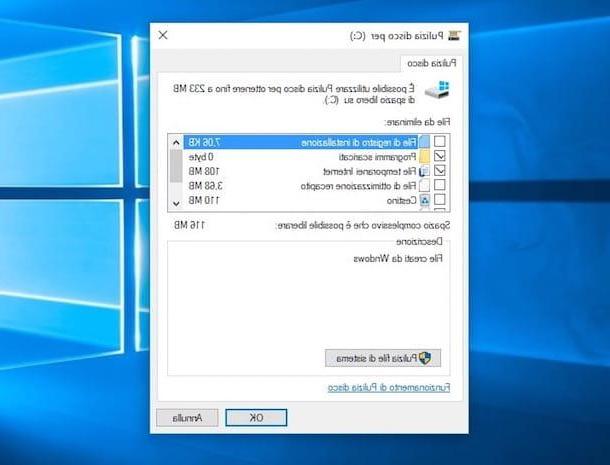The width and height of the screenshot is (610, 465).
Task: Click the folder icon for File di registro di installazione
Action: point(424,142)
